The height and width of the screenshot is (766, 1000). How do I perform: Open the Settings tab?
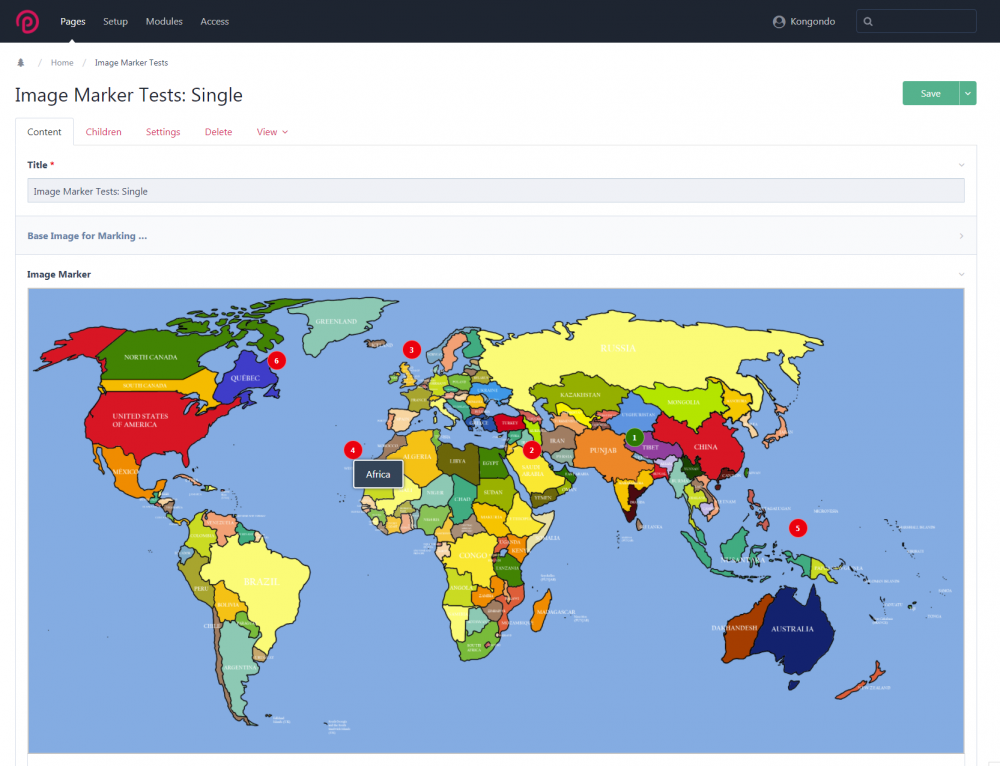163,132
